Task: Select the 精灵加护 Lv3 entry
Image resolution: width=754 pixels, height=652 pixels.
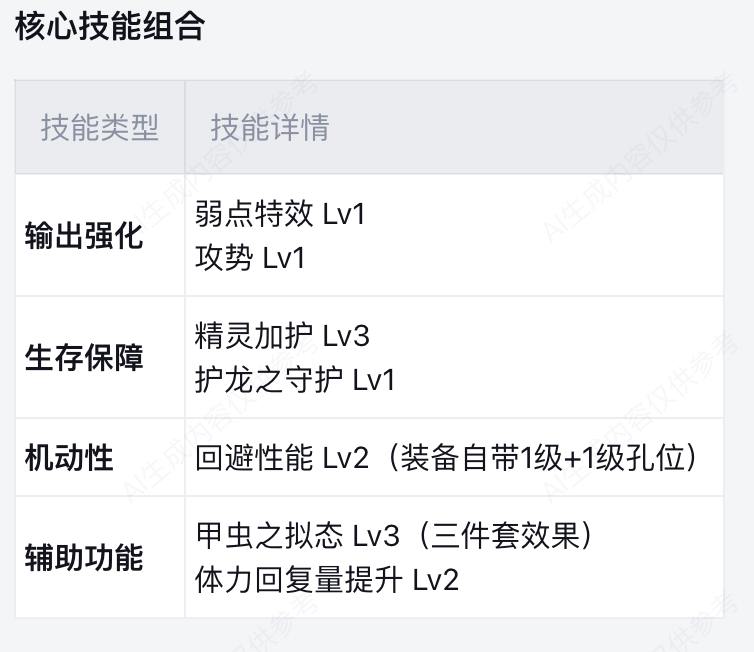Action: click(282, 336)
